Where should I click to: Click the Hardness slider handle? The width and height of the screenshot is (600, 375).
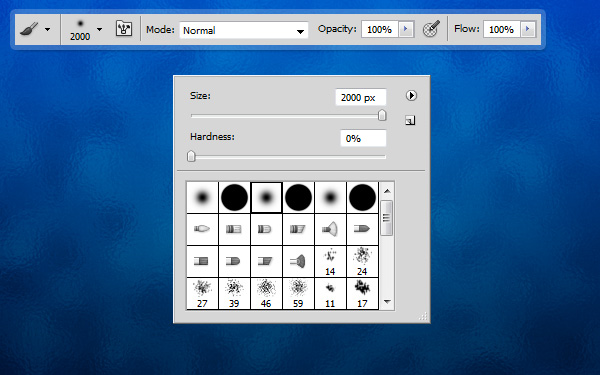191,156
